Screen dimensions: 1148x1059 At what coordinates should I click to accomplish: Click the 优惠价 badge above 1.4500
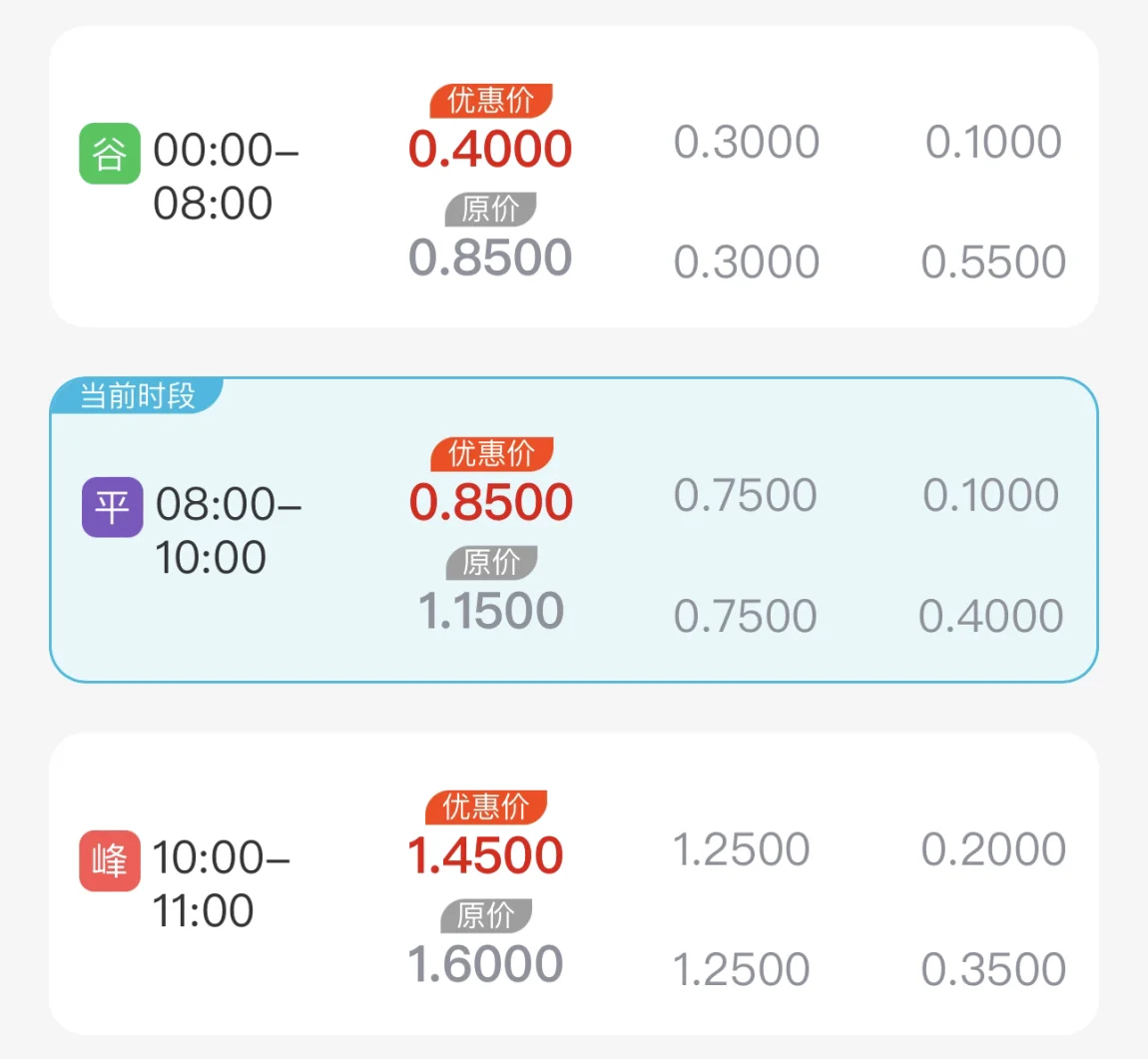pyautogui.click(x=486, y=807)
